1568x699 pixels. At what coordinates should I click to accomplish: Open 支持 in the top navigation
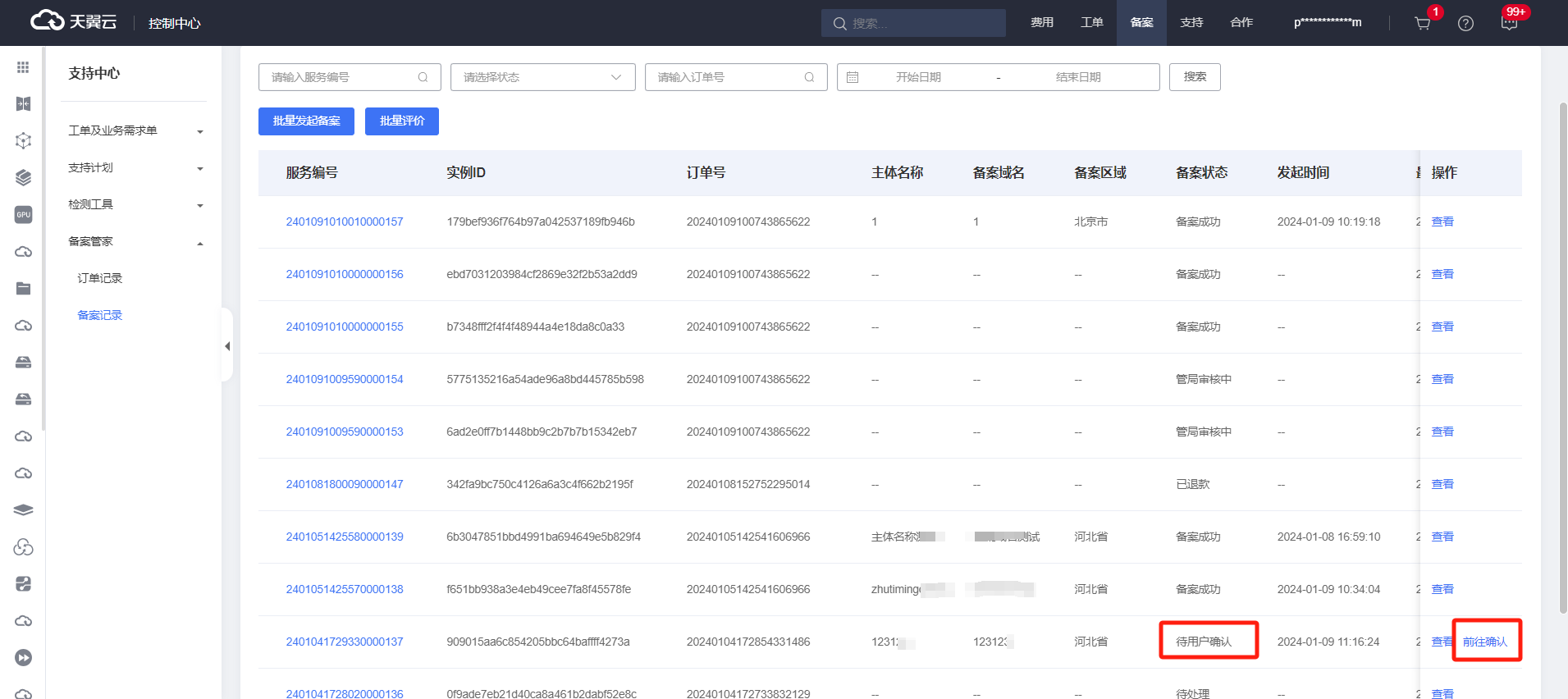(x=1191, y=22)
